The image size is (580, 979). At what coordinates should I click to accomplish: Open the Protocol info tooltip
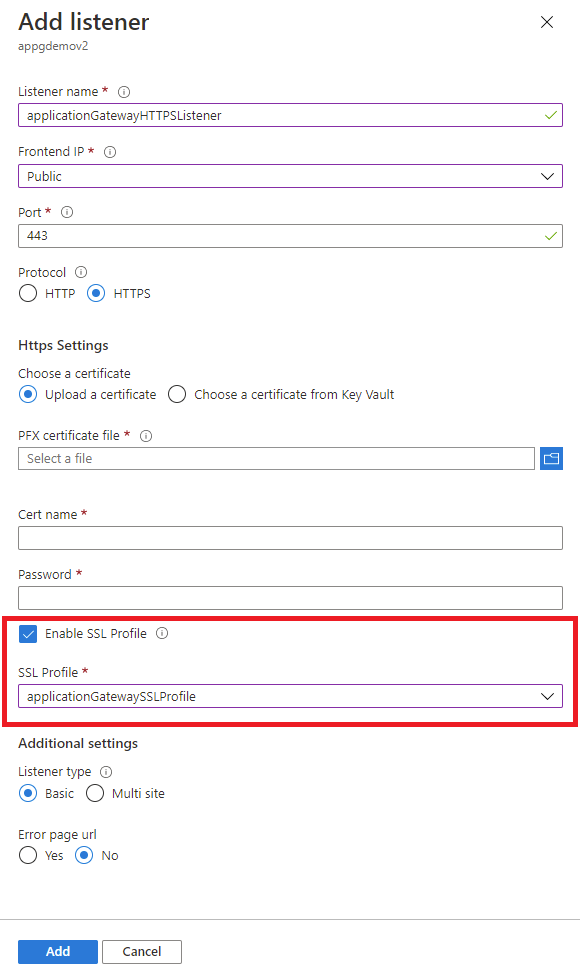(x=79, y=272)
